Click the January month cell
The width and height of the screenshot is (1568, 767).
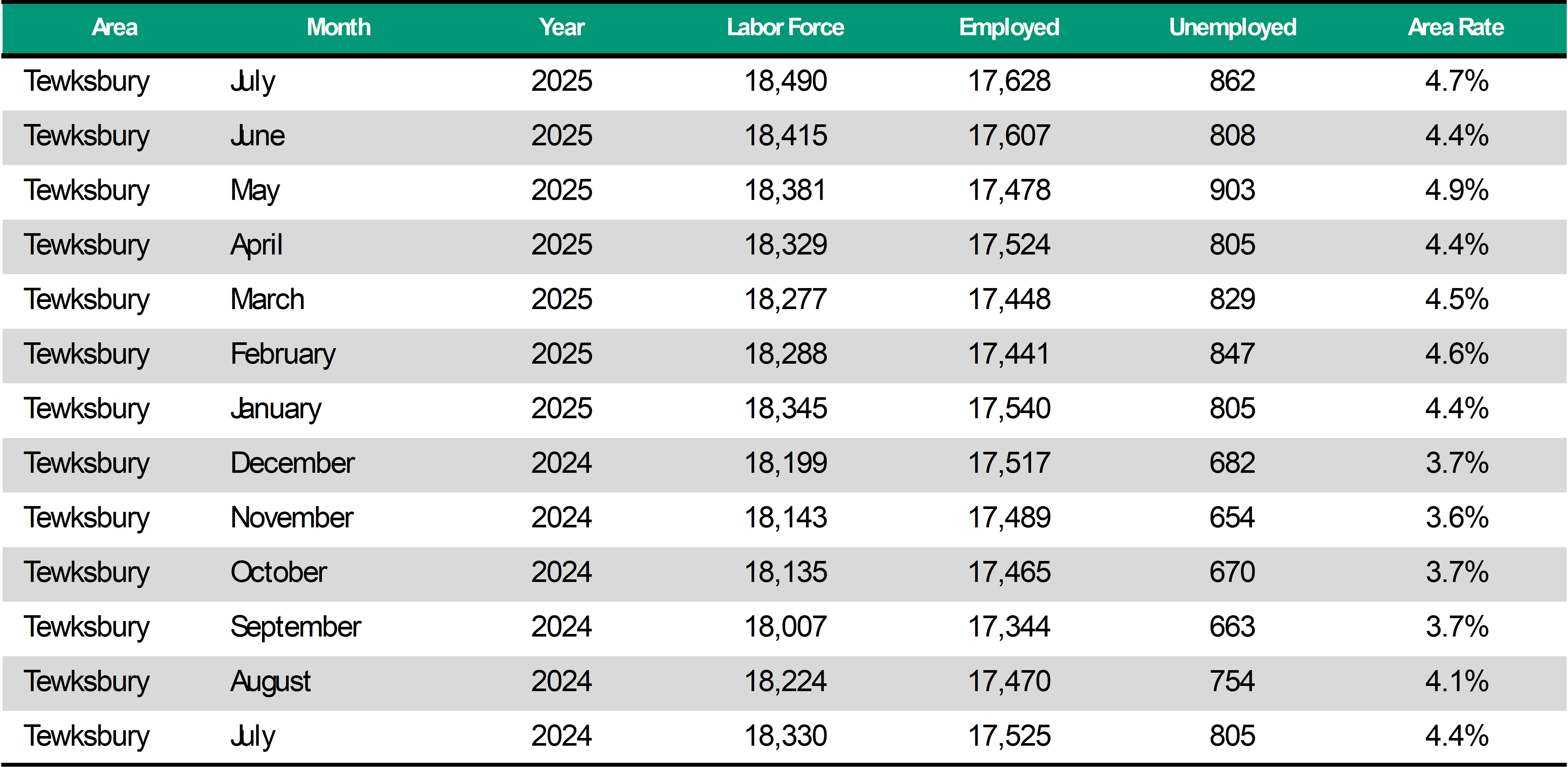[x=276, y=409]
